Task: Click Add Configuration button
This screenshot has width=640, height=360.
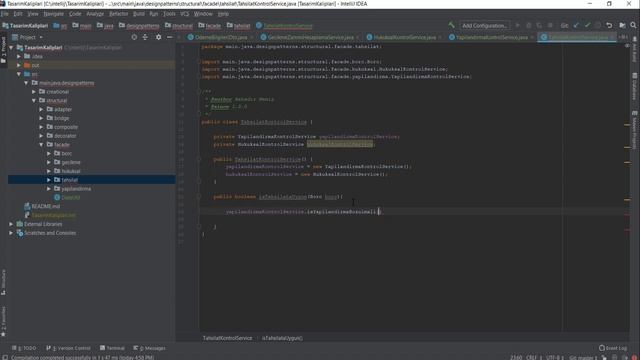Action: click(x=484, y=25)
